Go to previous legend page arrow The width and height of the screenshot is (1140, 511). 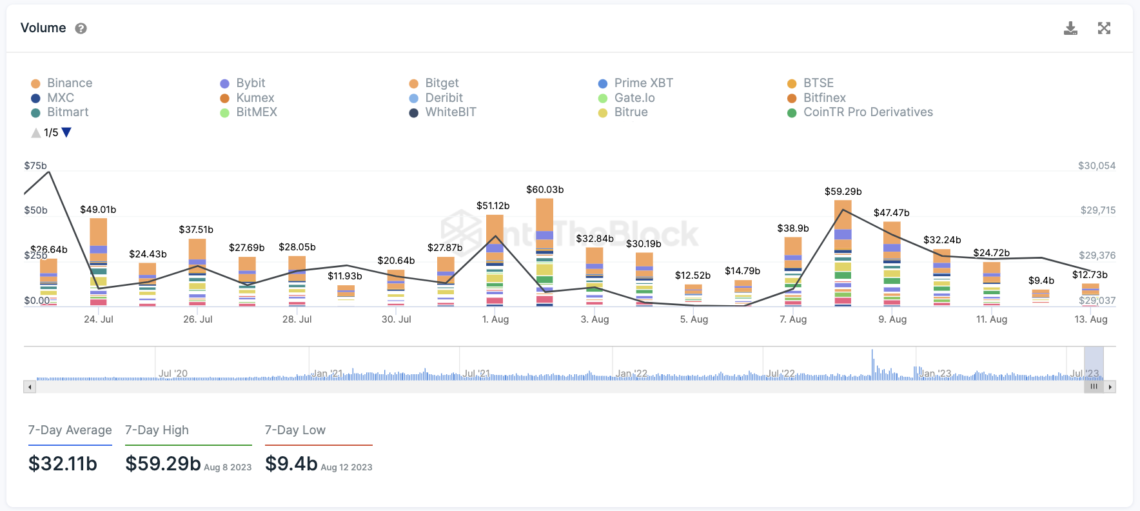coord(35,132)
